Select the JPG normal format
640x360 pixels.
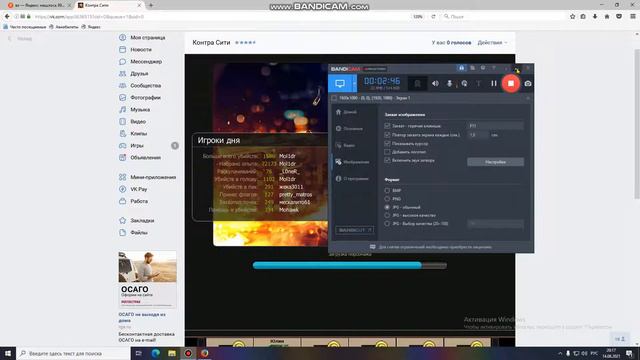tap(387, 207)
